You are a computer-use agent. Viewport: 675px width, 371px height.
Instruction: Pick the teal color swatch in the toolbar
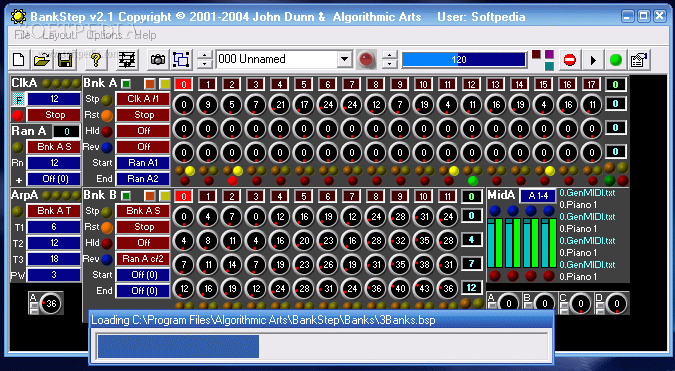click(x=549, y=66)
